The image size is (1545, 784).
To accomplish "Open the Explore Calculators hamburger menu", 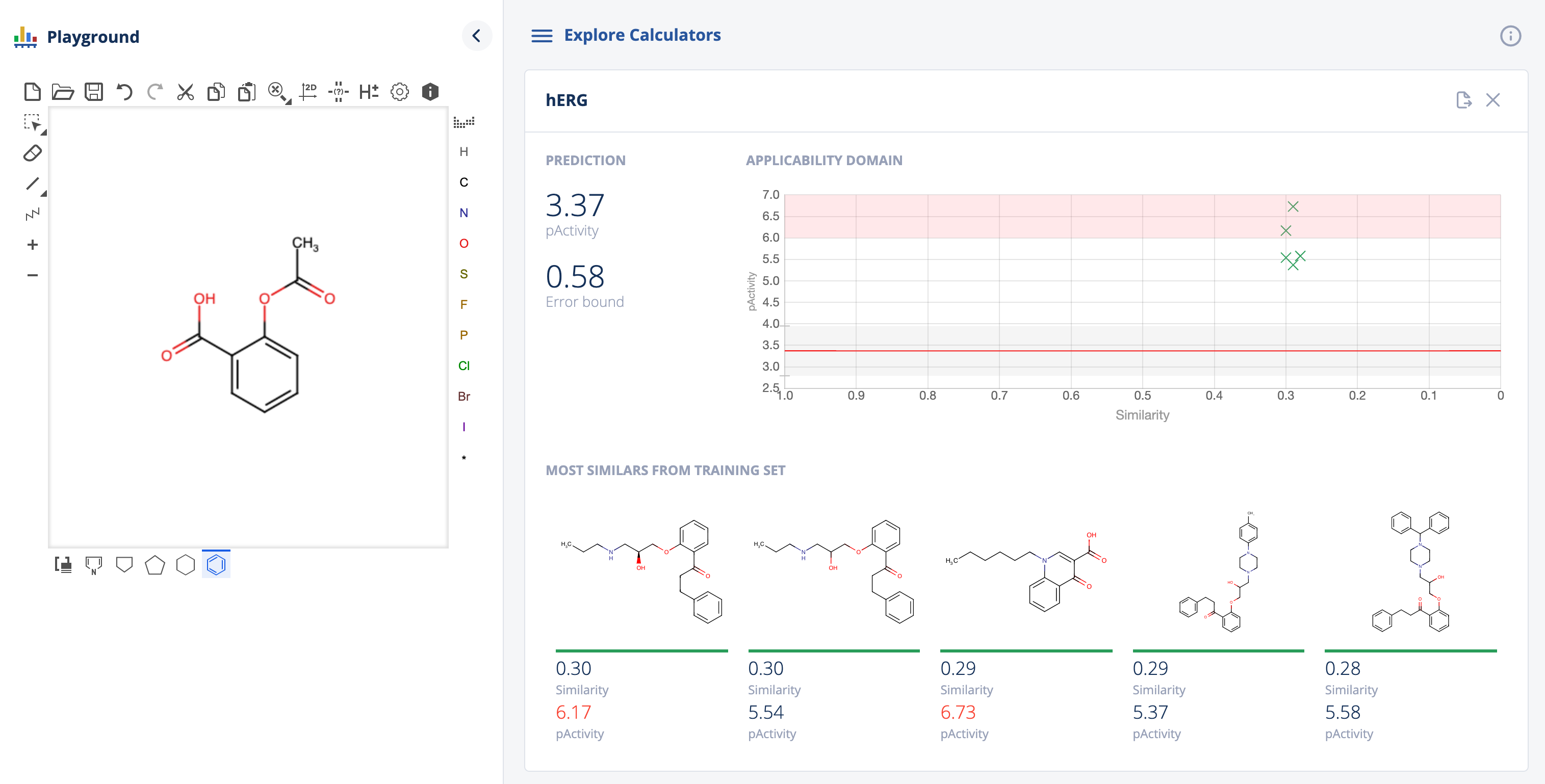I will pos(542,36).
